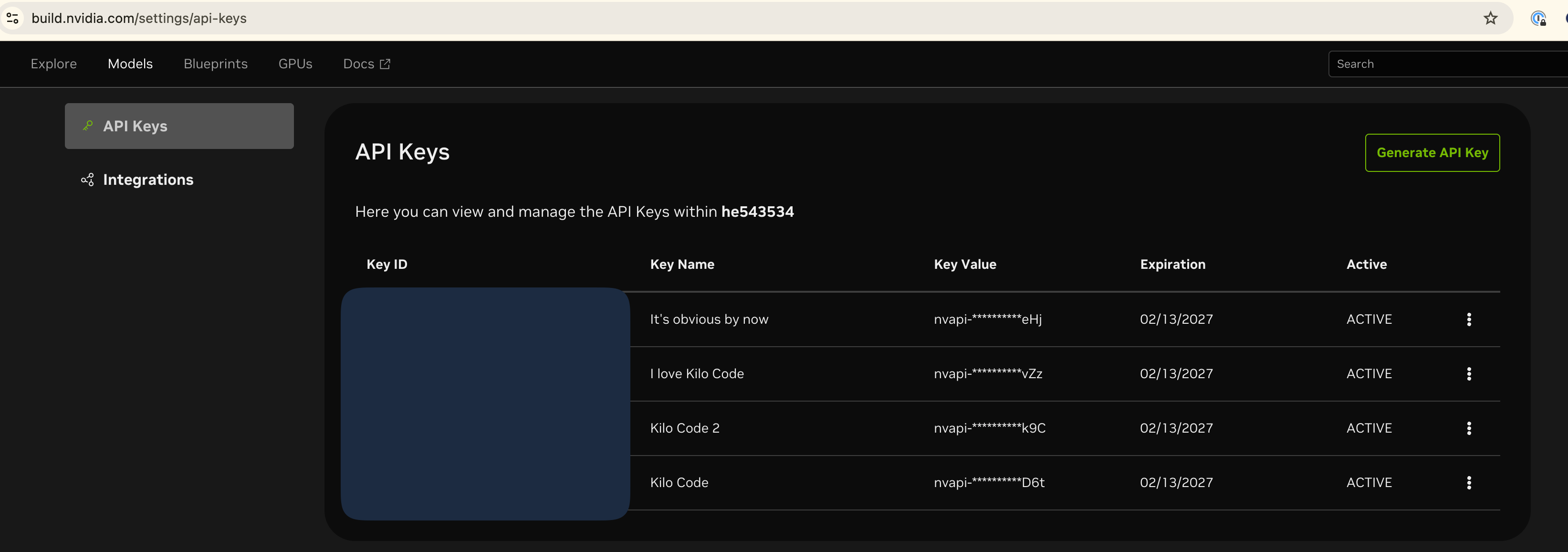Image resolution: width=1568 pixels, height=552 pixels.
Task: Select Integrations in the settings sidebar
Action: pyautogui.click(x=148, y=180)
